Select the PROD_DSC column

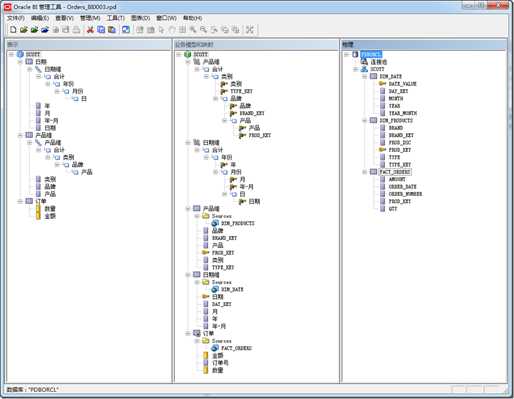pyautogui.click(x=400, y=143)
